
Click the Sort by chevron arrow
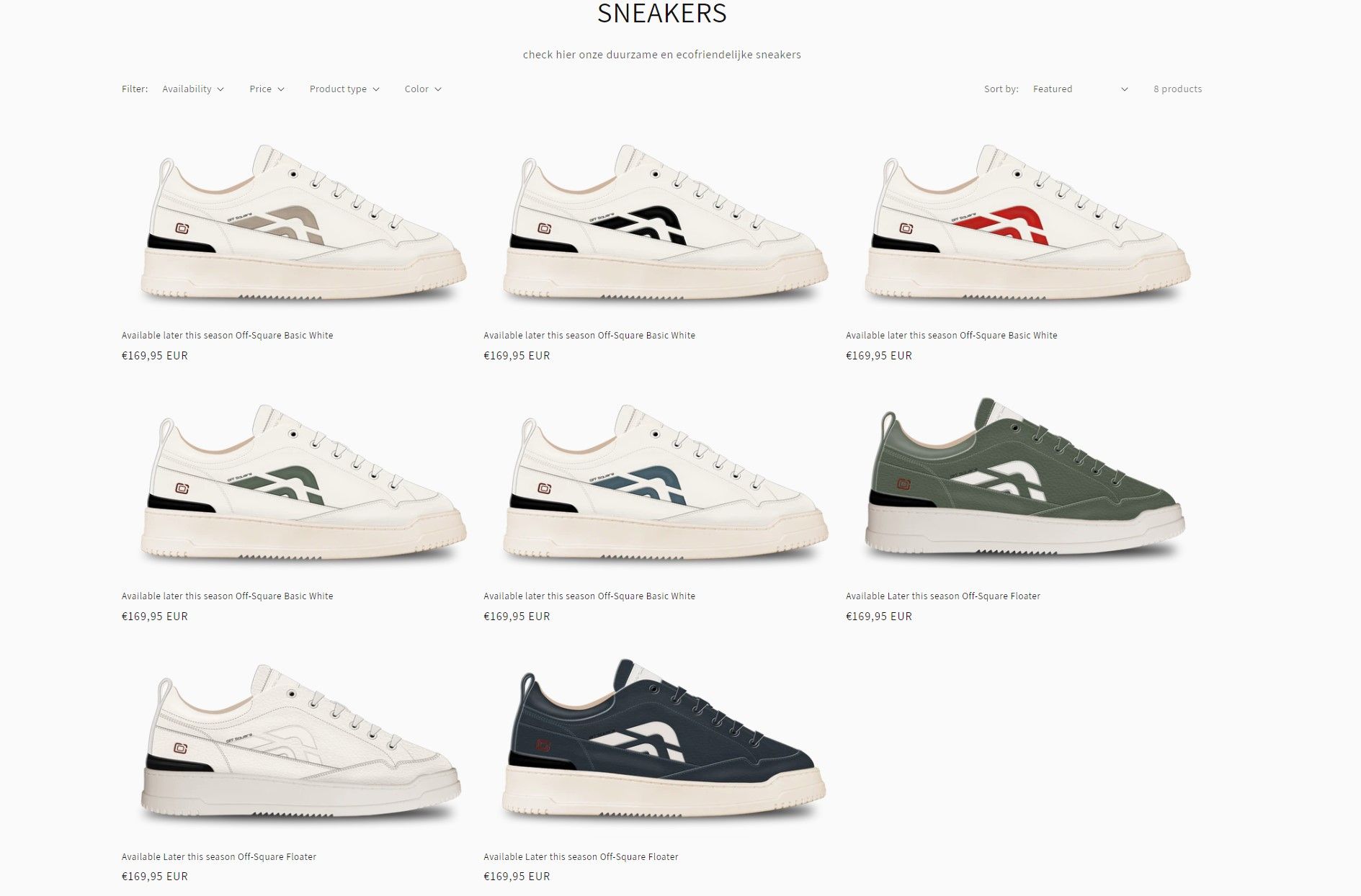pyautogui.click(x=1124, y=89)
